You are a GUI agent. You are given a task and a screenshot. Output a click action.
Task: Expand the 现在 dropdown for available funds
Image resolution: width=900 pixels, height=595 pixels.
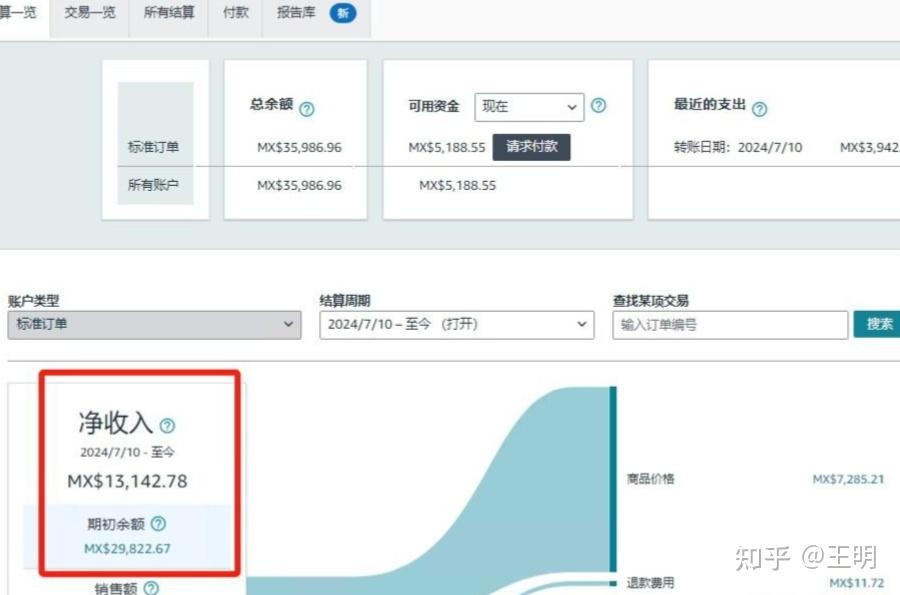pos(529,107)
